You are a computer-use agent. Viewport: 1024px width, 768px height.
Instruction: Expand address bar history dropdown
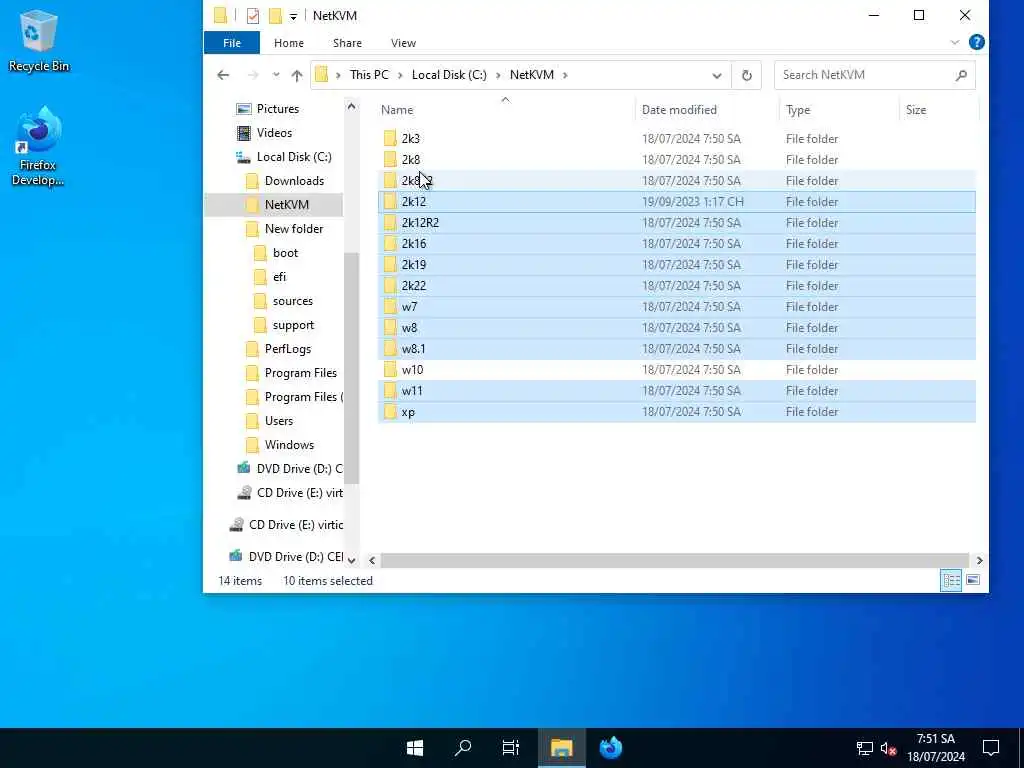coord(716,76)
